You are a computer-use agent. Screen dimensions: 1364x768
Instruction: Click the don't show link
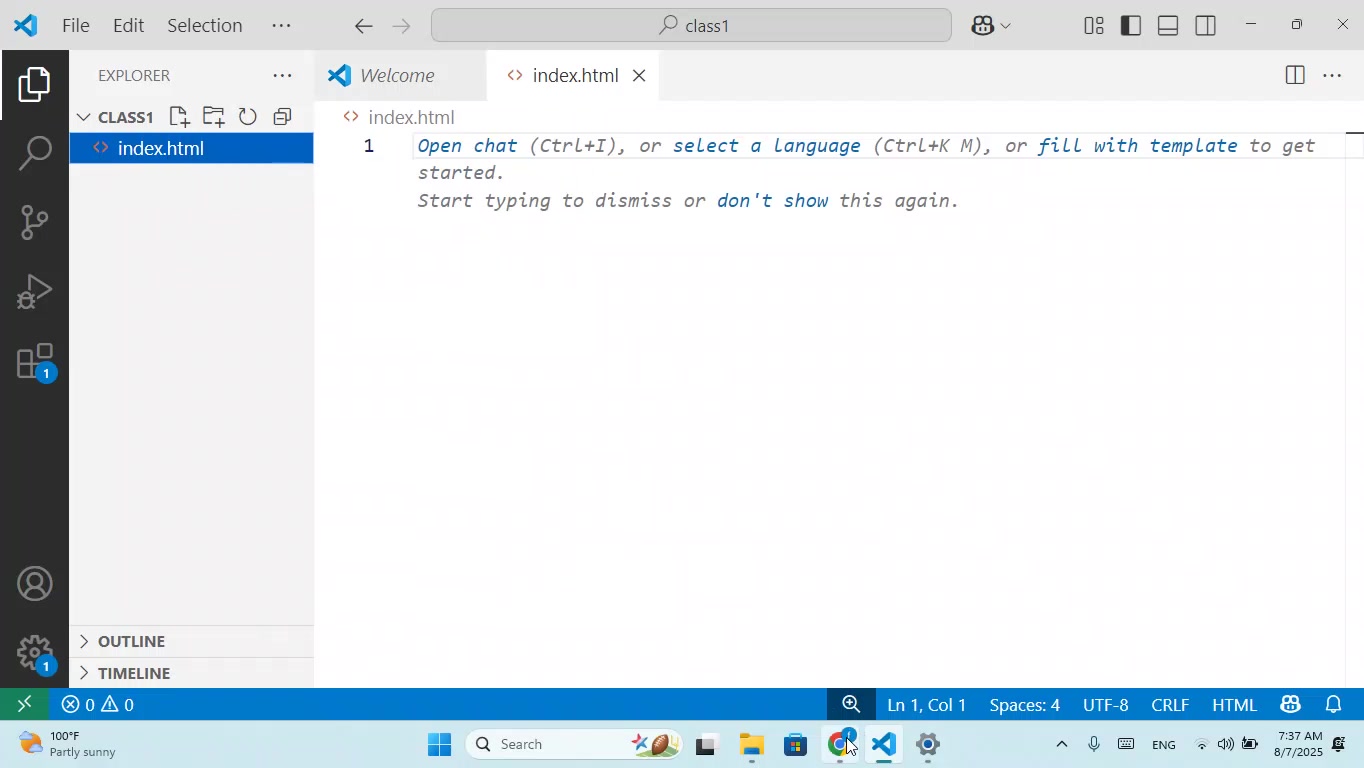click(x=772, y=201)
